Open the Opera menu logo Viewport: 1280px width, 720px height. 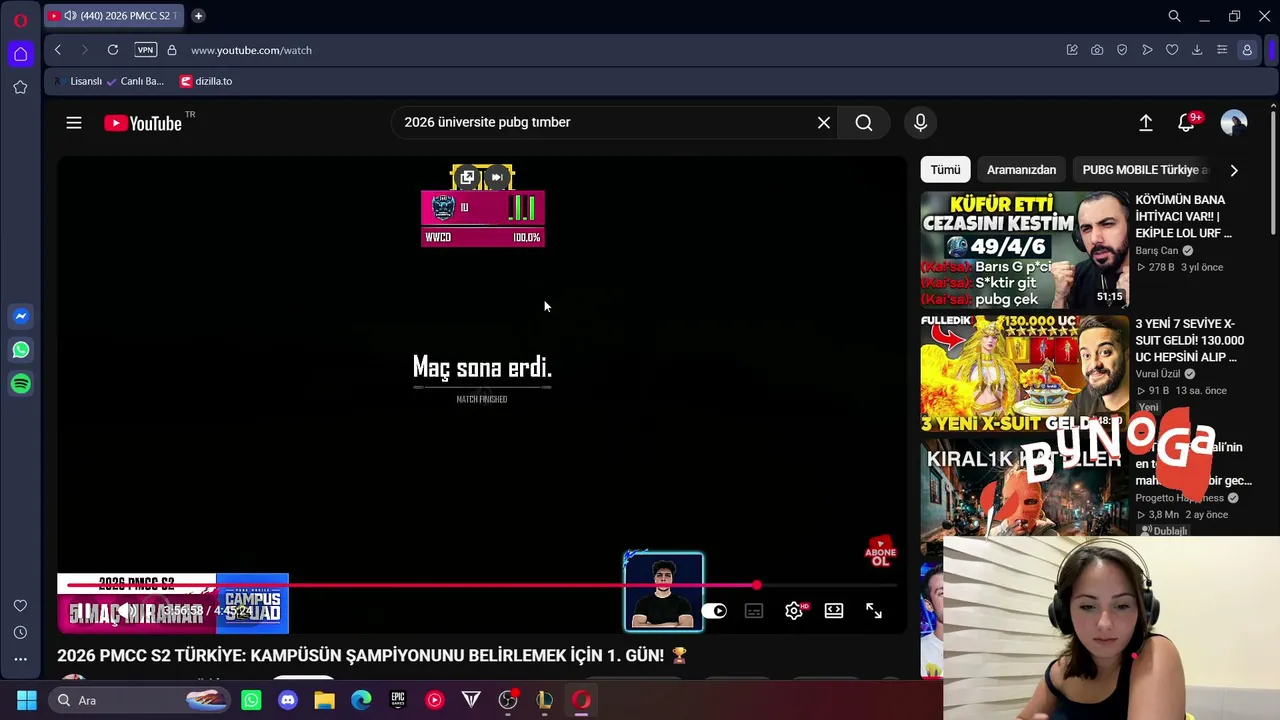[20, 20]
